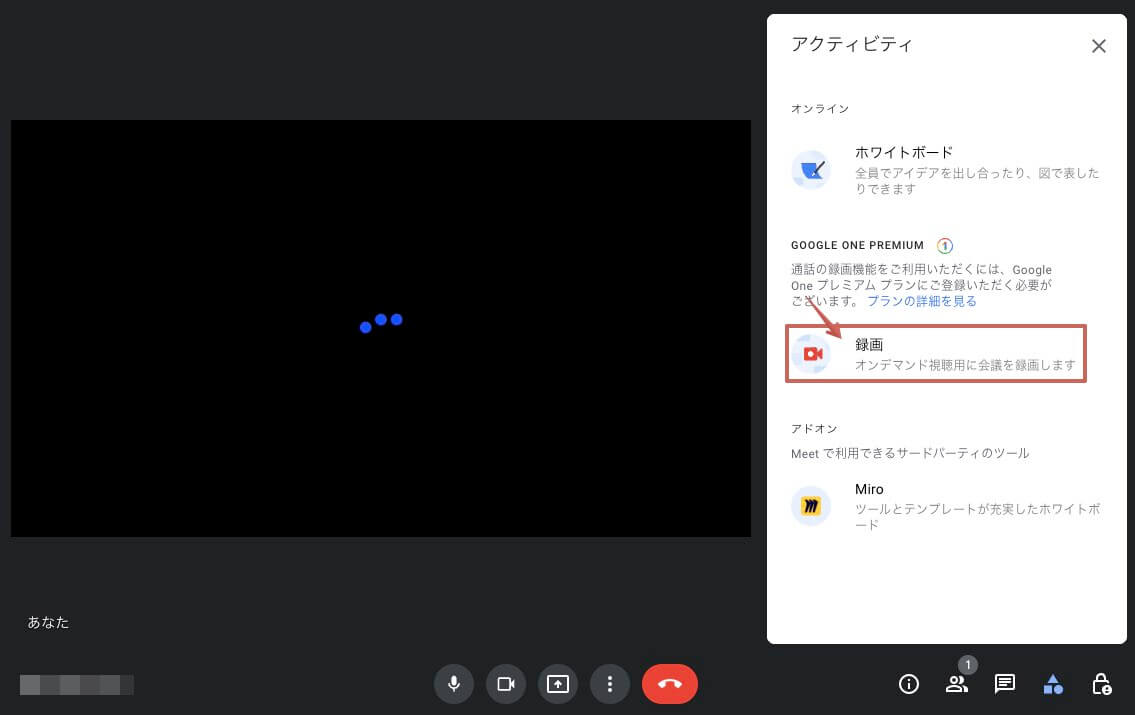Viewport: 1135px width, 715px height.
Task: Mute the microphone
Action: coord(454,684)
